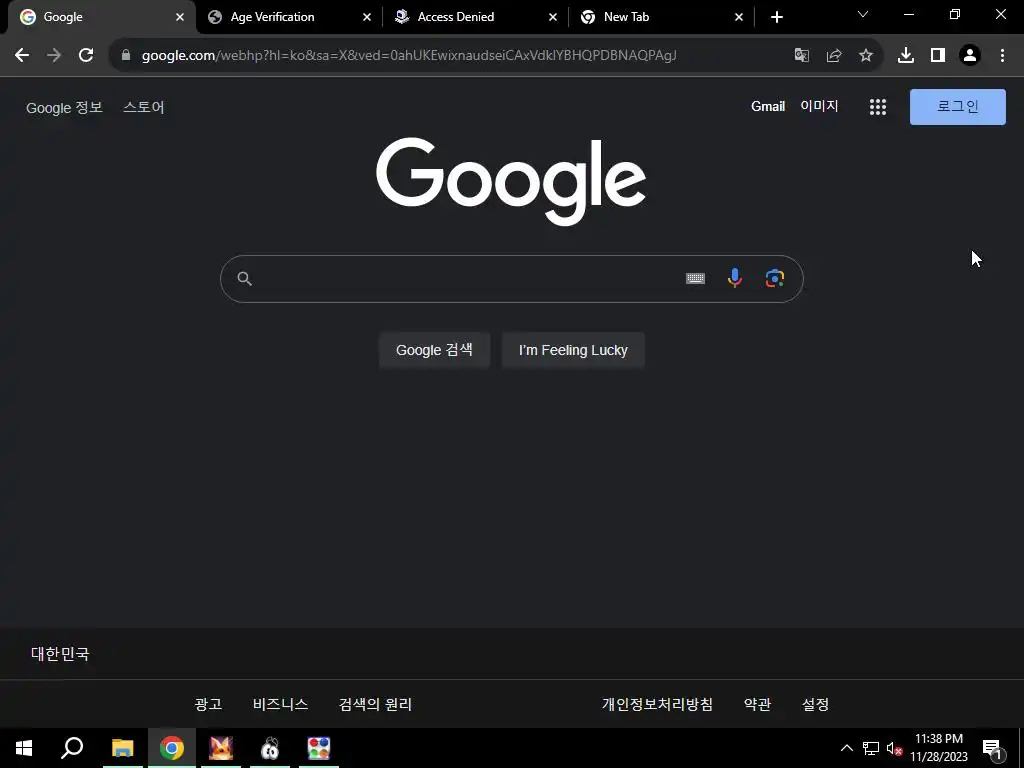
Task: Click the magnifier icon in search box
Action: (244, 279)
